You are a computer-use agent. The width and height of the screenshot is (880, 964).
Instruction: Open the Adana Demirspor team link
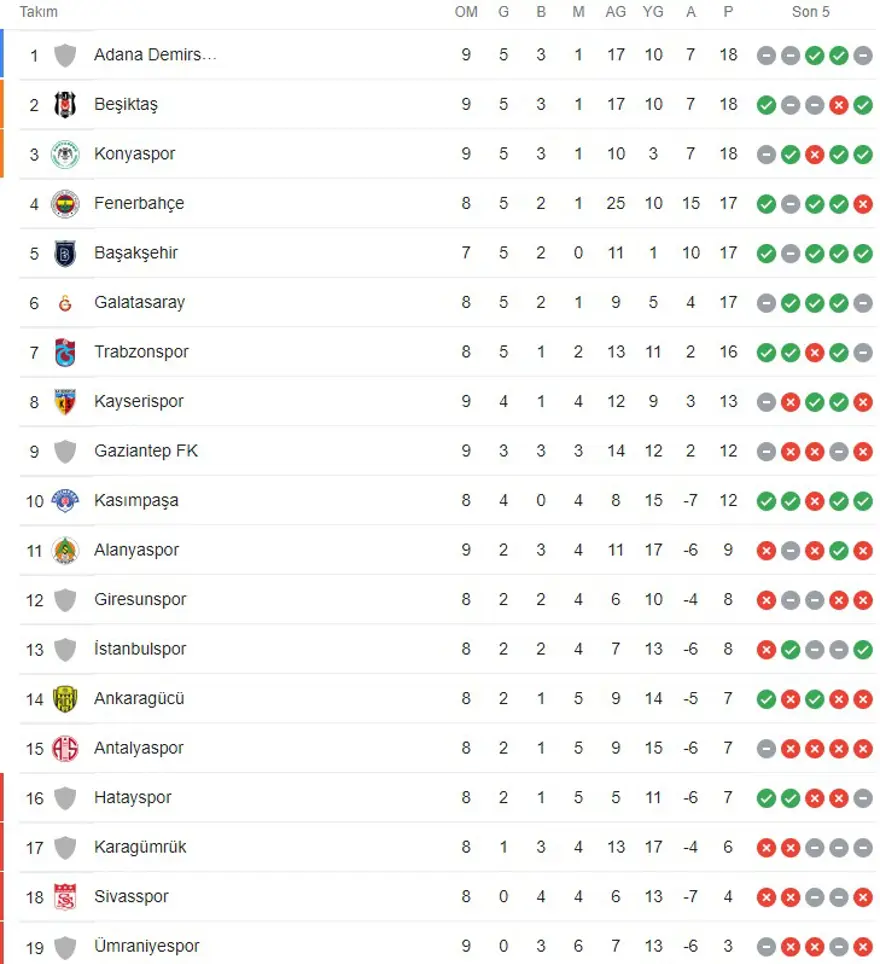pos(154,55)
